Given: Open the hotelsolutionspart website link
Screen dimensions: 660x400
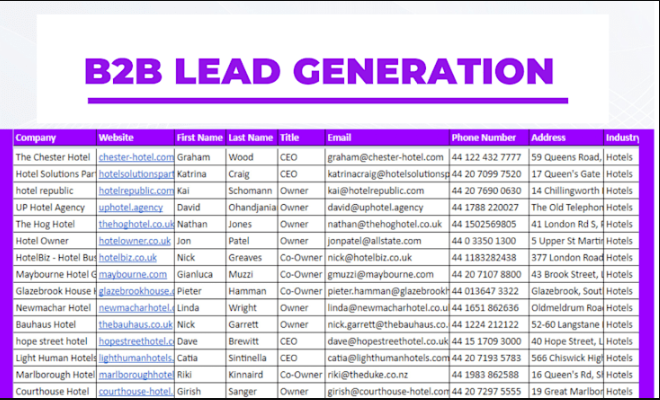Looking at the screenshot, I should [x=136, y=174].
